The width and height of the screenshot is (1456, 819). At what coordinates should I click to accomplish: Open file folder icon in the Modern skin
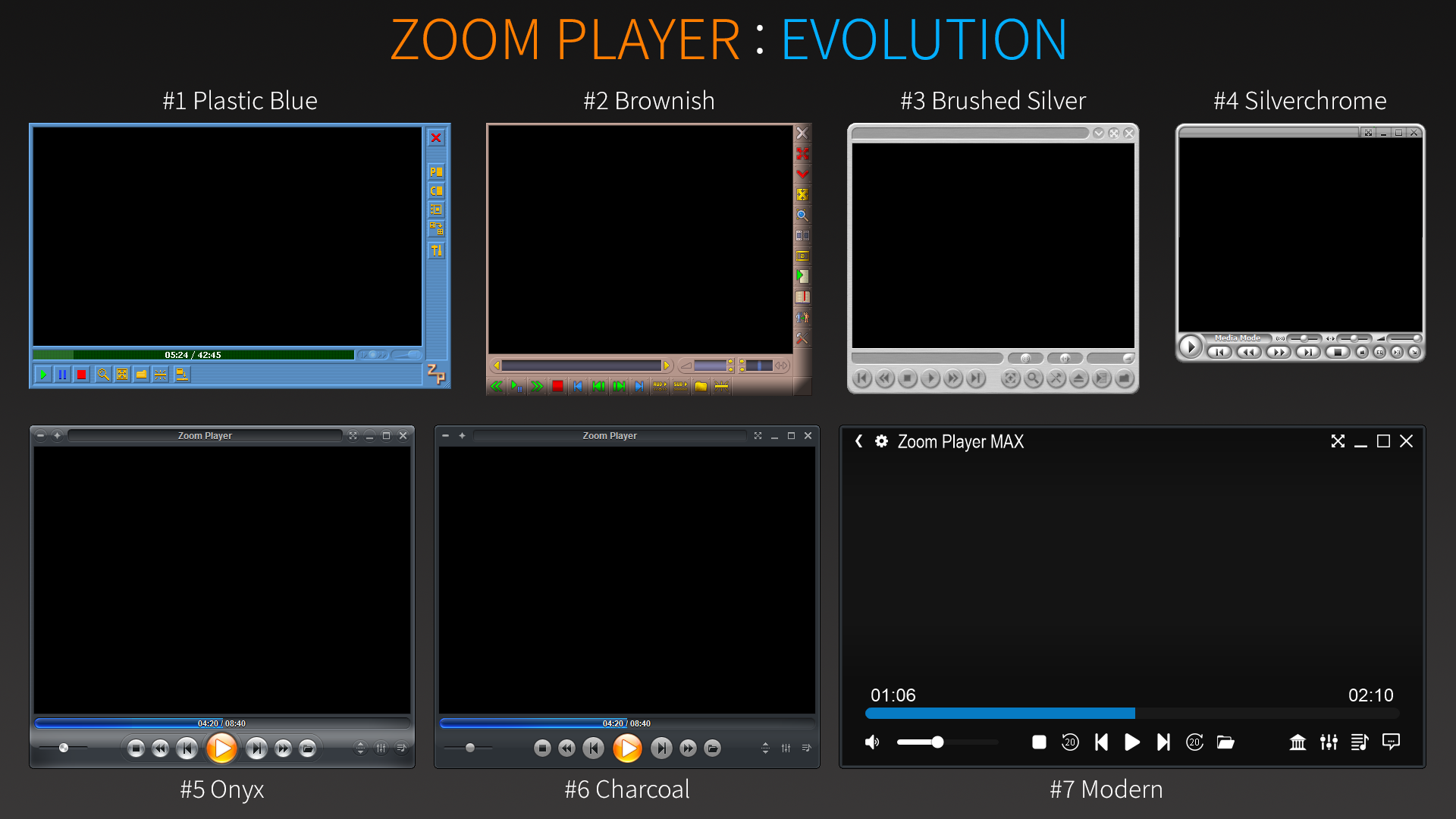[1225, 742]
